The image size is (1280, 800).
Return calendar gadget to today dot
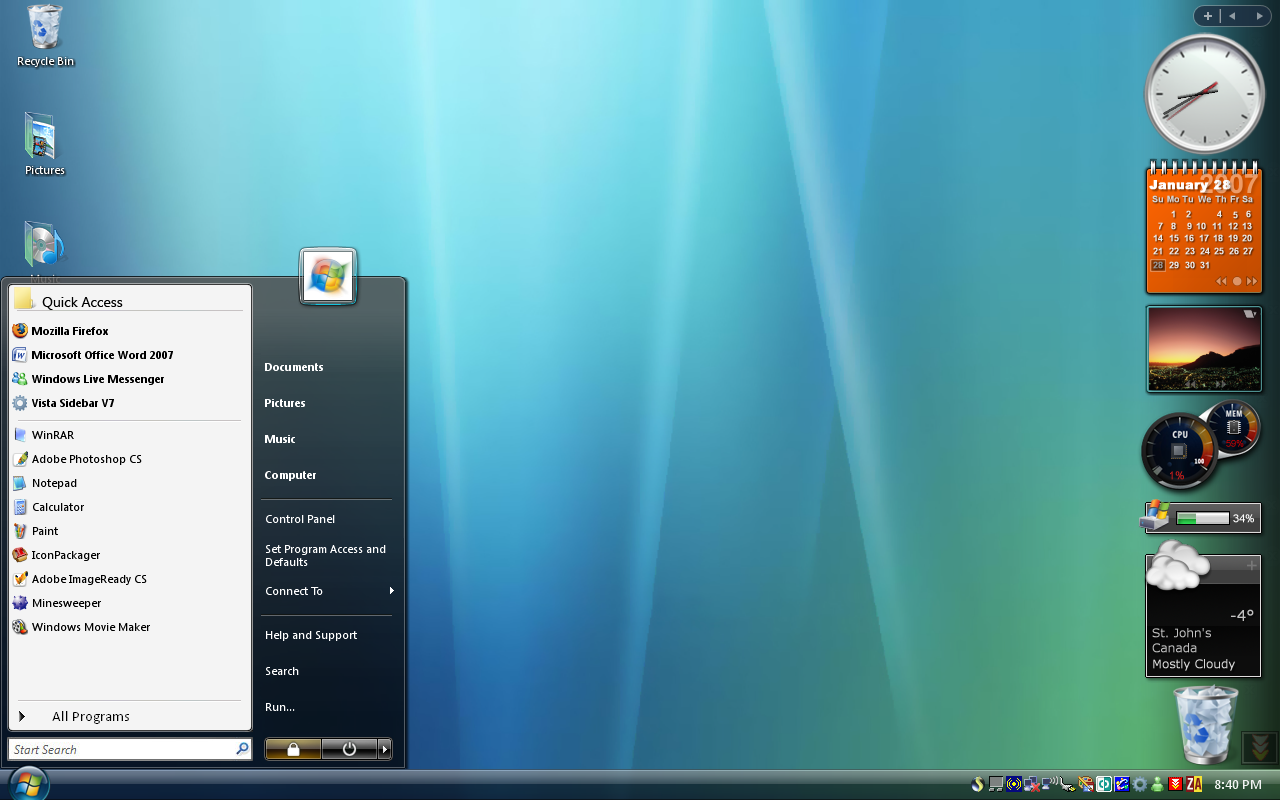tap(1237, 281)
